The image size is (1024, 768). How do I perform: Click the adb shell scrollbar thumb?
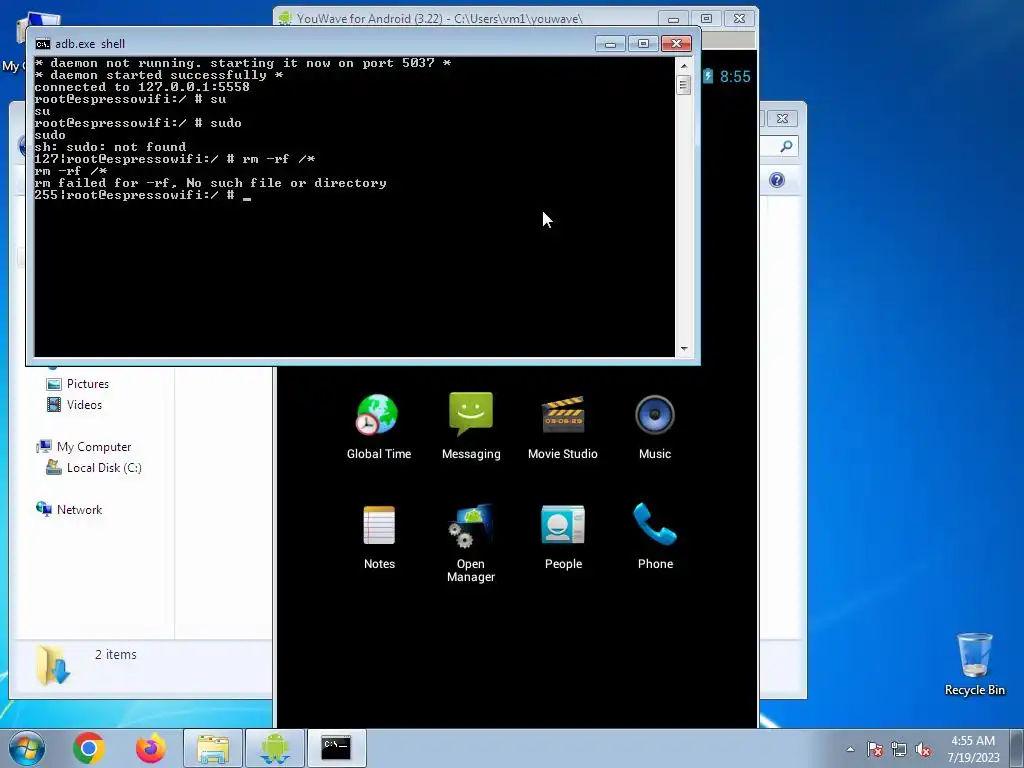click(x=684, y=85)
